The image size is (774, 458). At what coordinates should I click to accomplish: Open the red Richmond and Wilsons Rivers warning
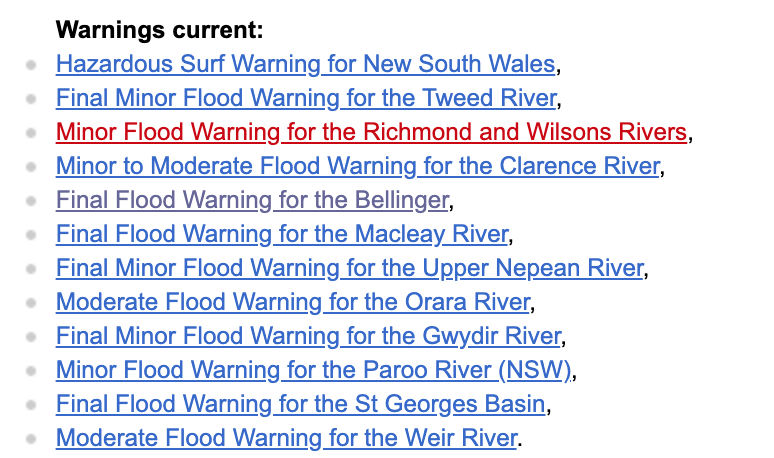pos(371,132)
